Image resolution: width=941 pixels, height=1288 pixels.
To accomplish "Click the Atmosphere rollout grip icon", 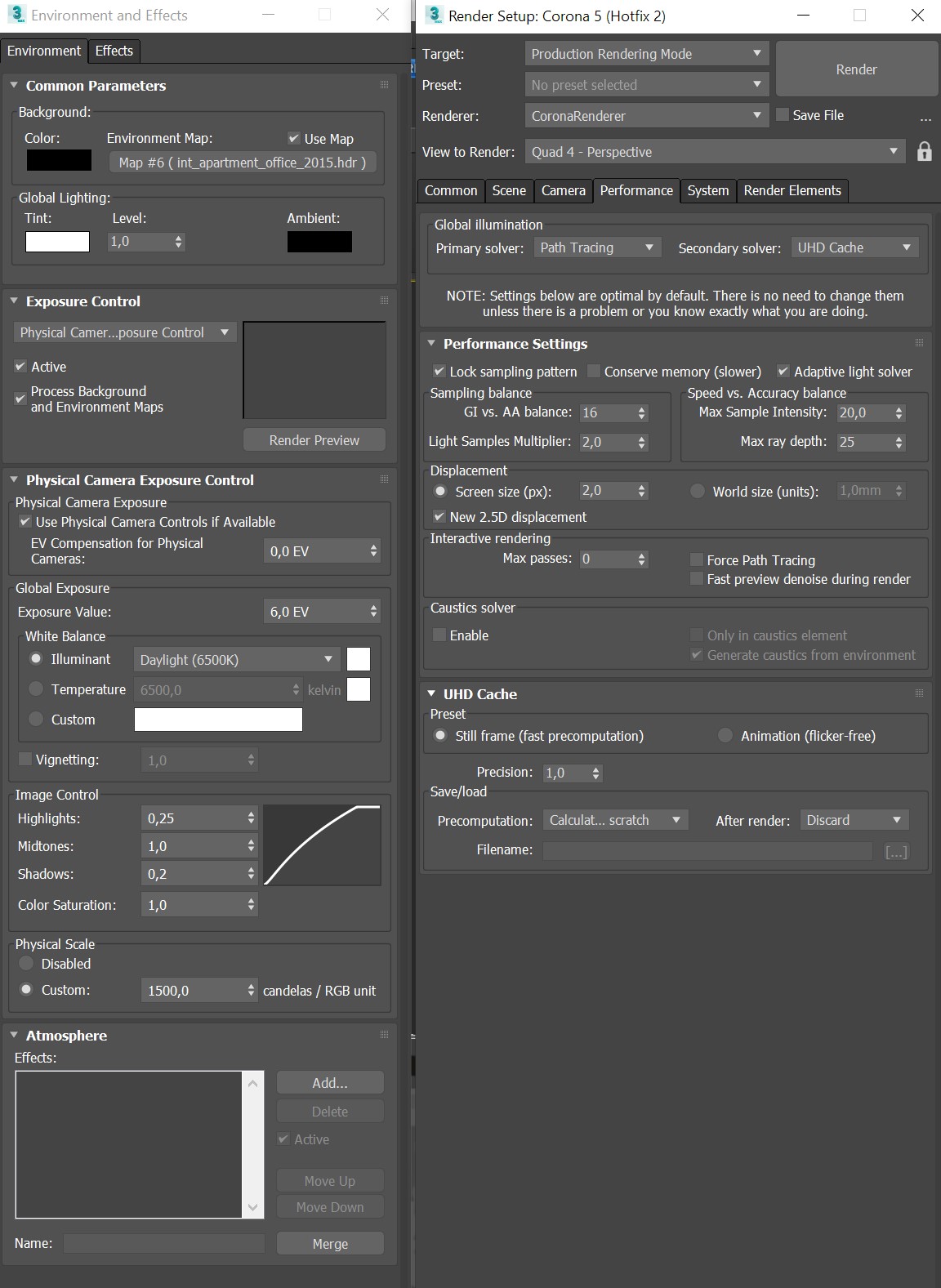I will click(x=384, y=1035).
